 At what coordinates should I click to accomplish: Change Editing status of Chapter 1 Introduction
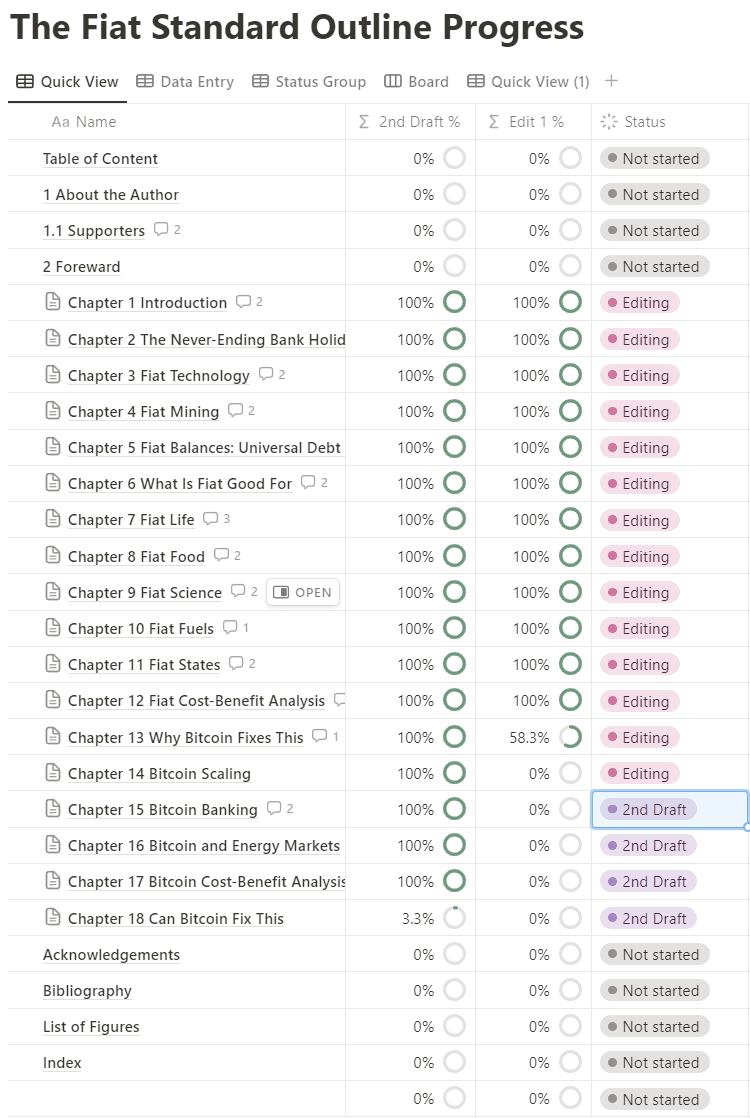639,303
